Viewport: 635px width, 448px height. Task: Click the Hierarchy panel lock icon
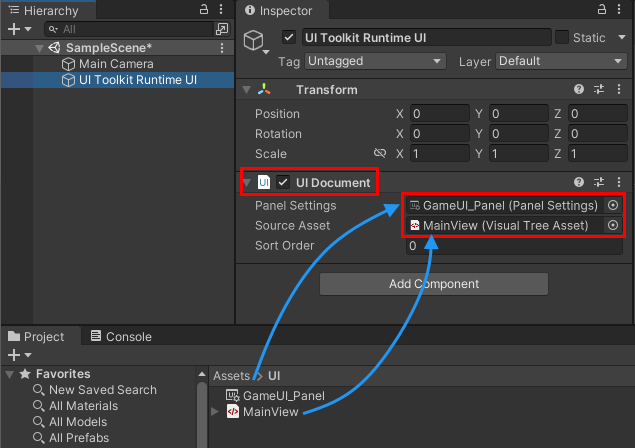(204, 10)
